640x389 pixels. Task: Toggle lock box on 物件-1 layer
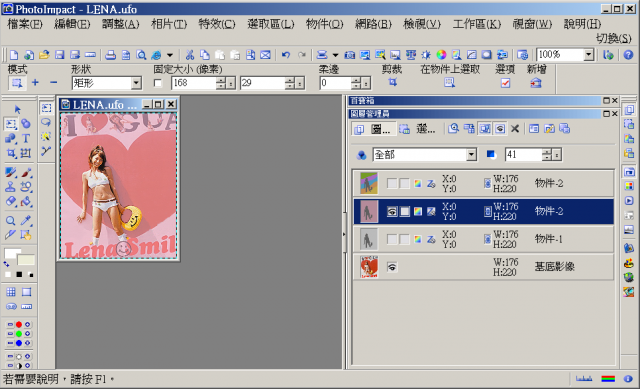pos(404,239)
